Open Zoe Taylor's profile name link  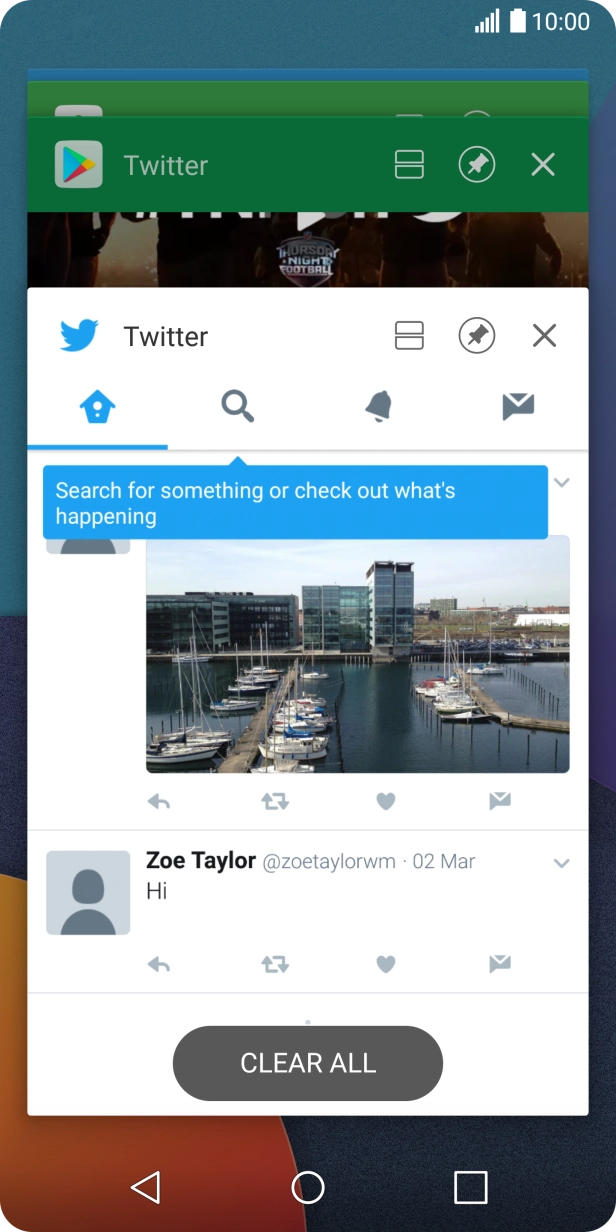click(201, 861)
